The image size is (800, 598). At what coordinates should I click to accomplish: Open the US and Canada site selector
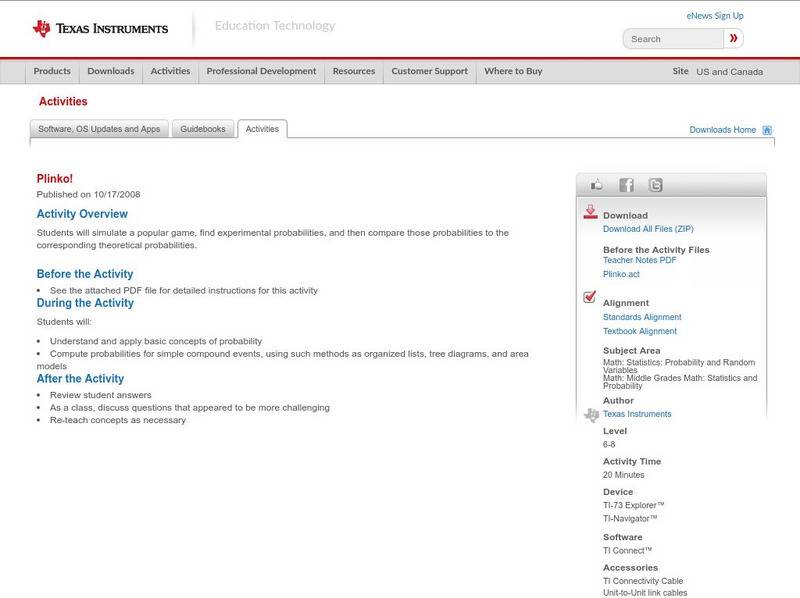click(729, 72)
